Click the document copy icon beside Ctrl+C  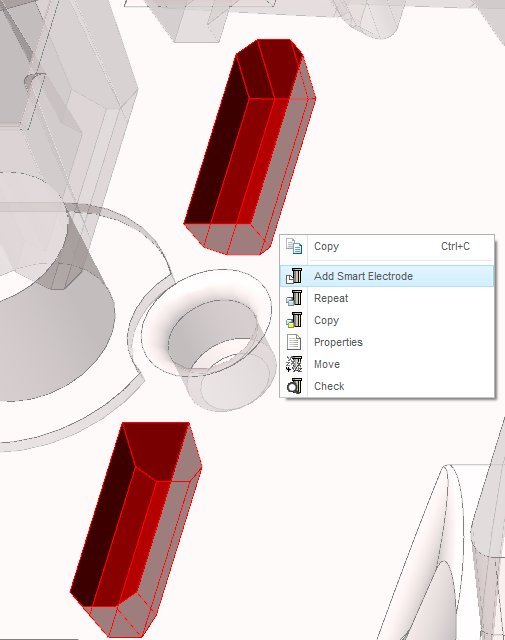(x=294, y=246)
